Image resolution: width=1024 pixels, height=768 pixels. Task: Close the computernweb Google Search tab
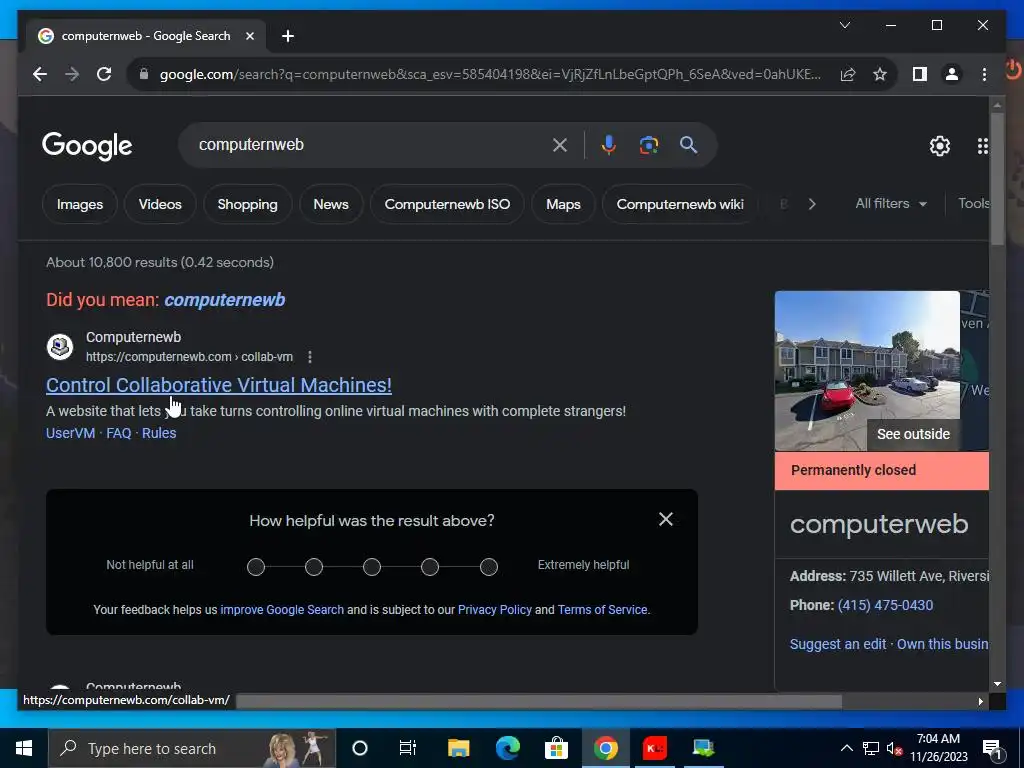coord(249,36)
